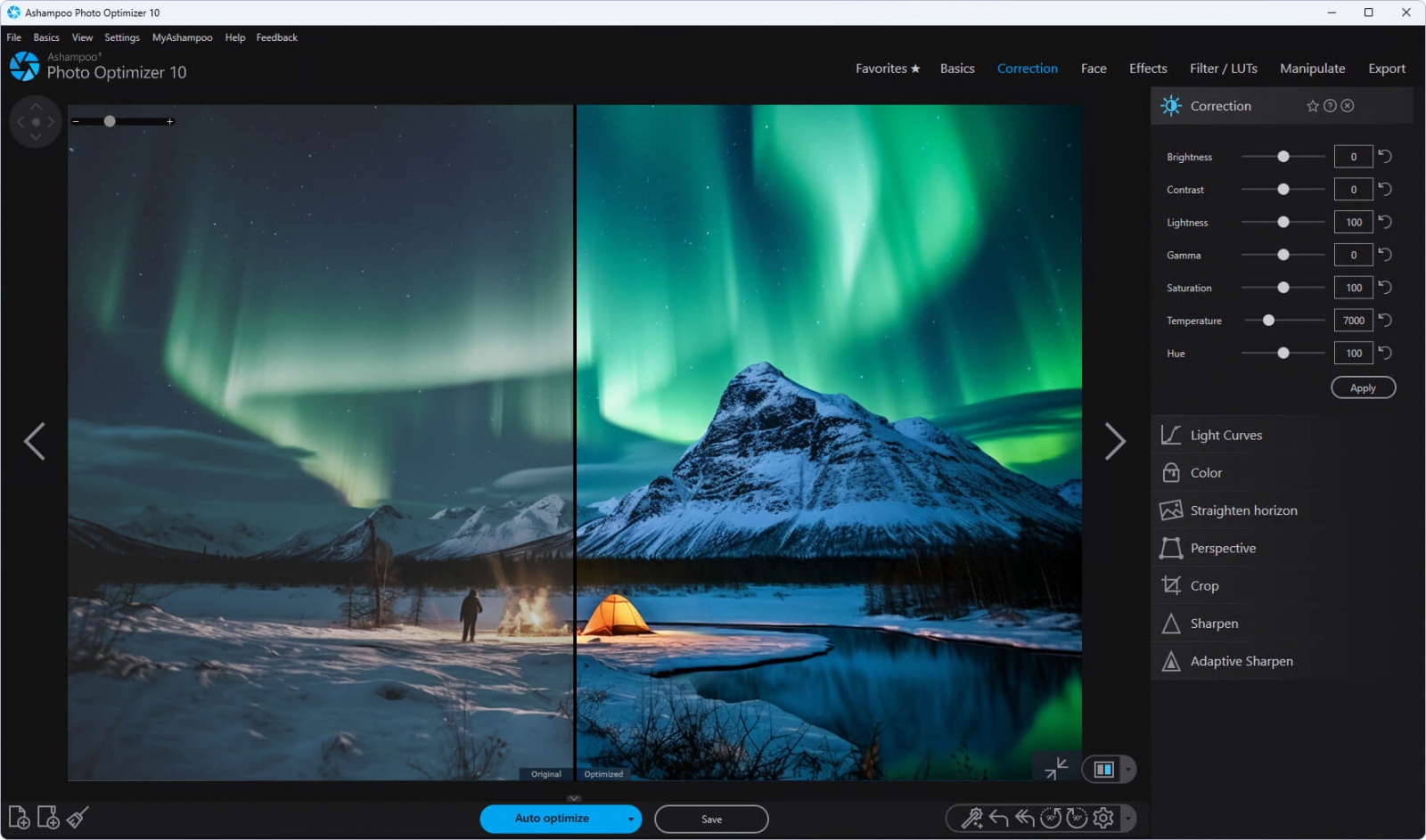Click the Saturation slider handle
The image size is (1426, 840).
(x=1283, y=288)
